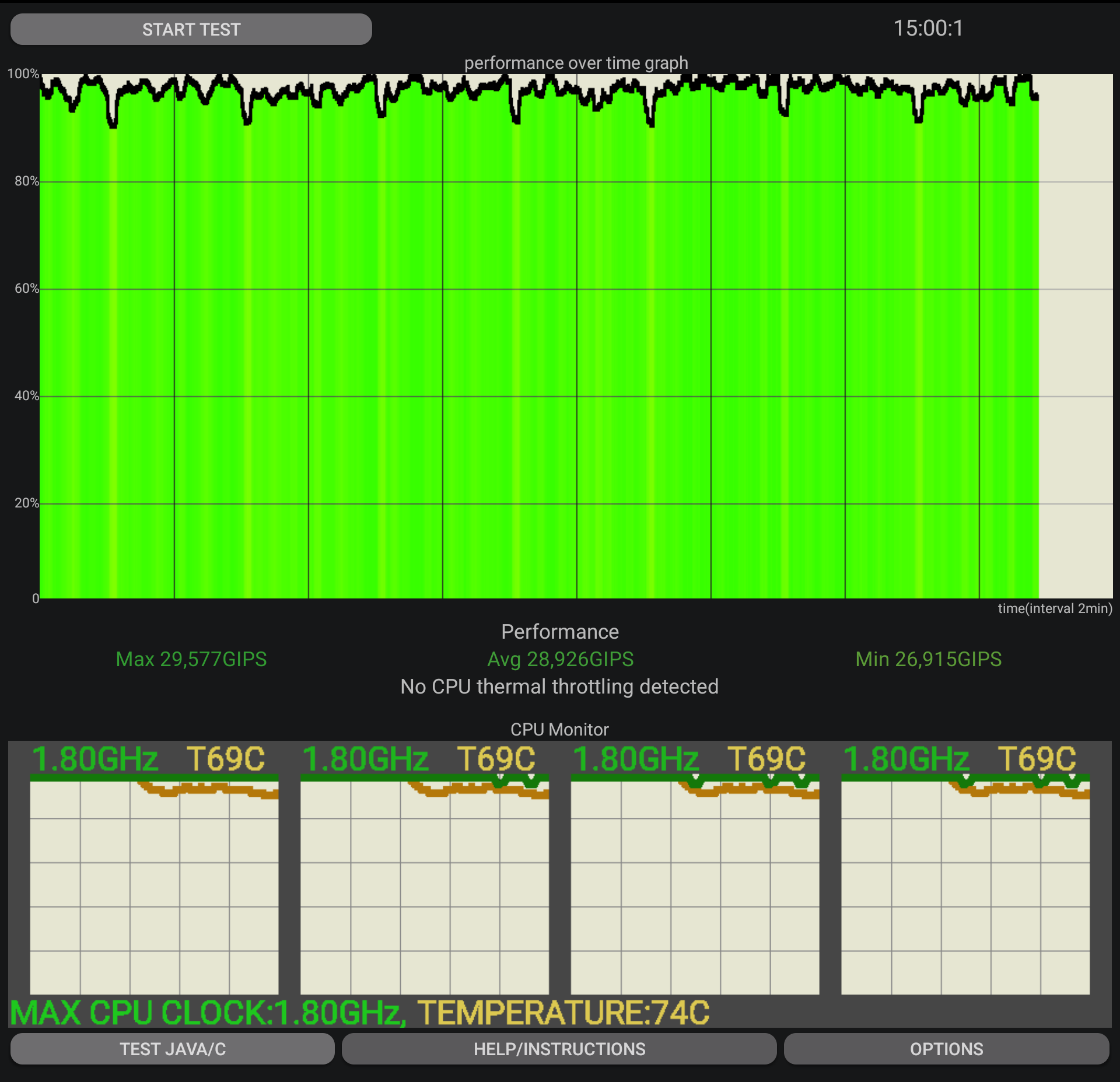Click the empty beige area of the performance graph
The image size is (1120, 1082).
point(1076,350)
